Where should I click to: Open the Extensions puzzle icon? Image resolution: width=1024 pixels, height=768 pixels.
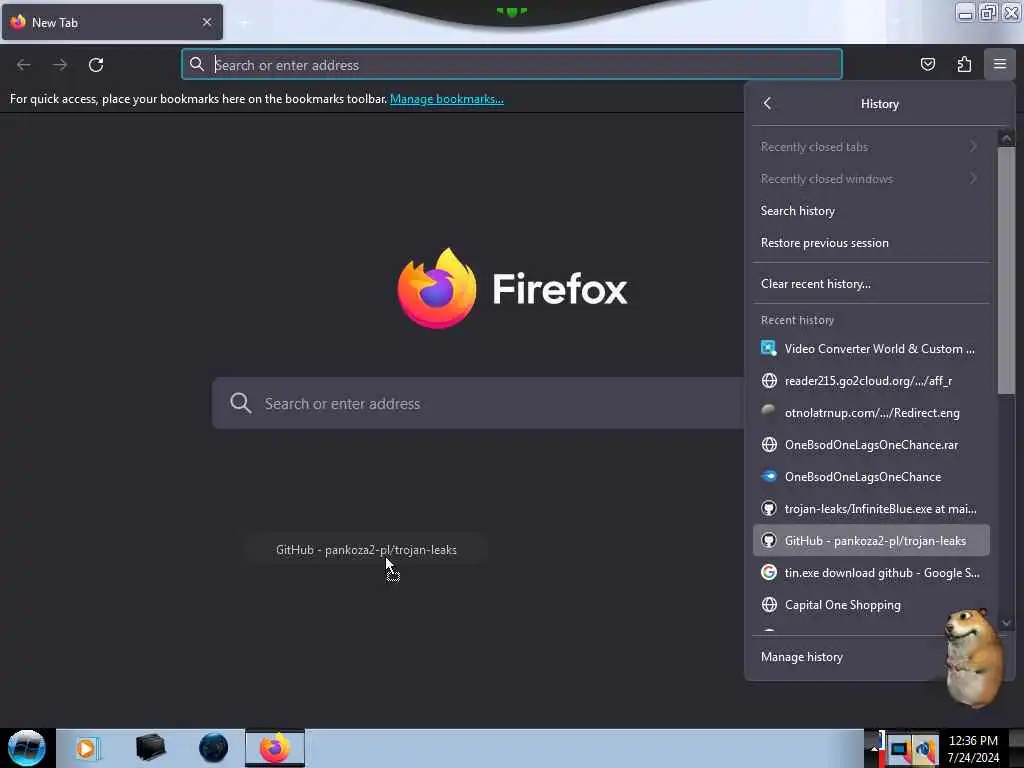[964, 64]
